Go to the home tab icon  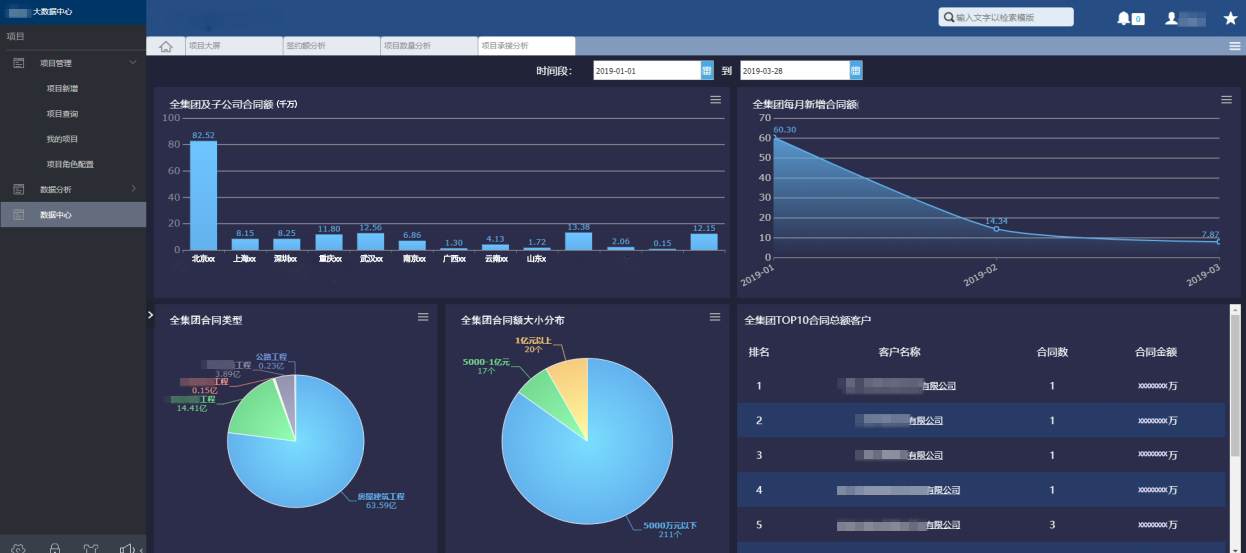point(166,46)
